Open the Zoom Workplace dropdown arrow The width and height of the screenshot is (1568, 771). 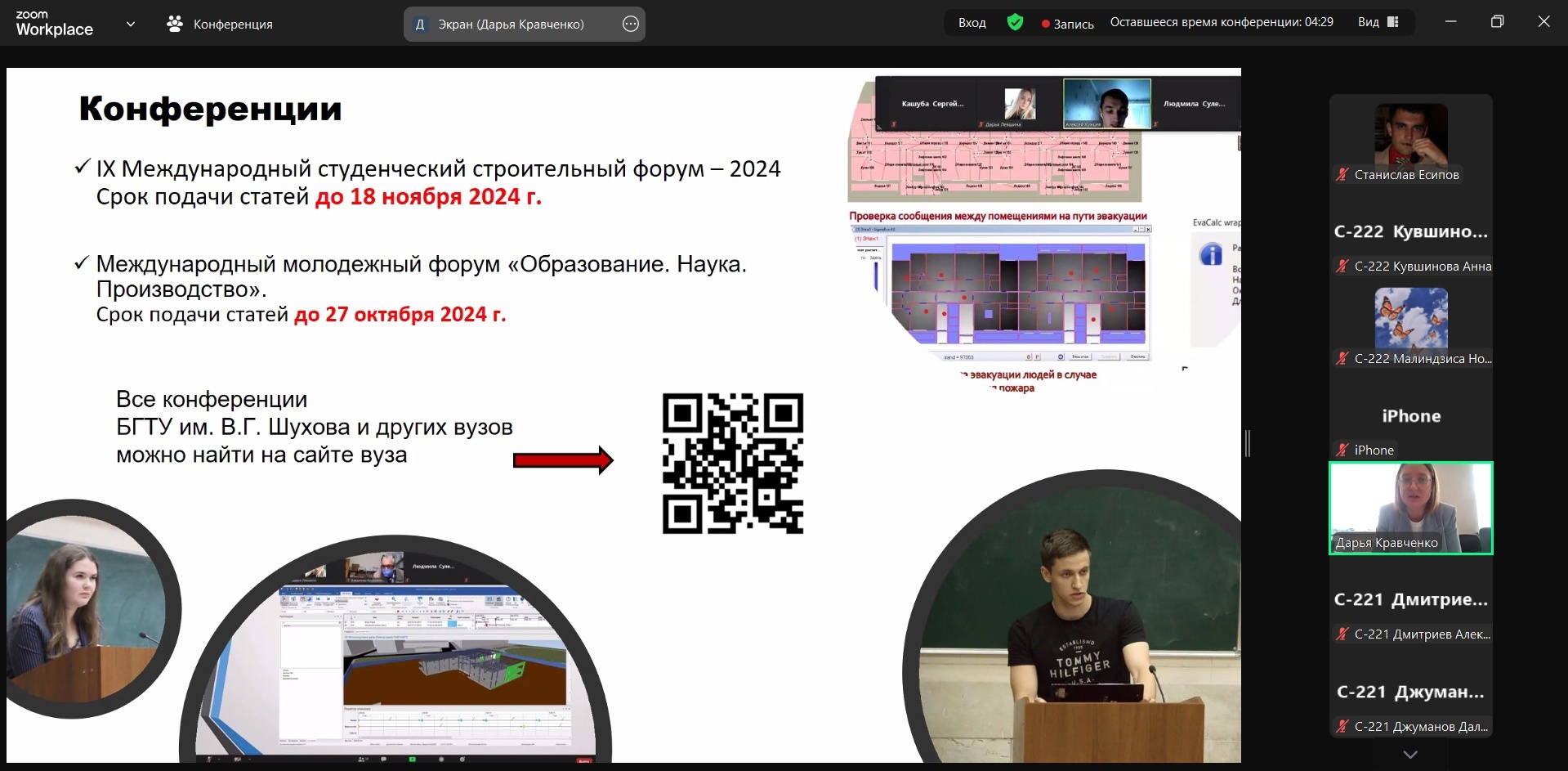[130, 25]
